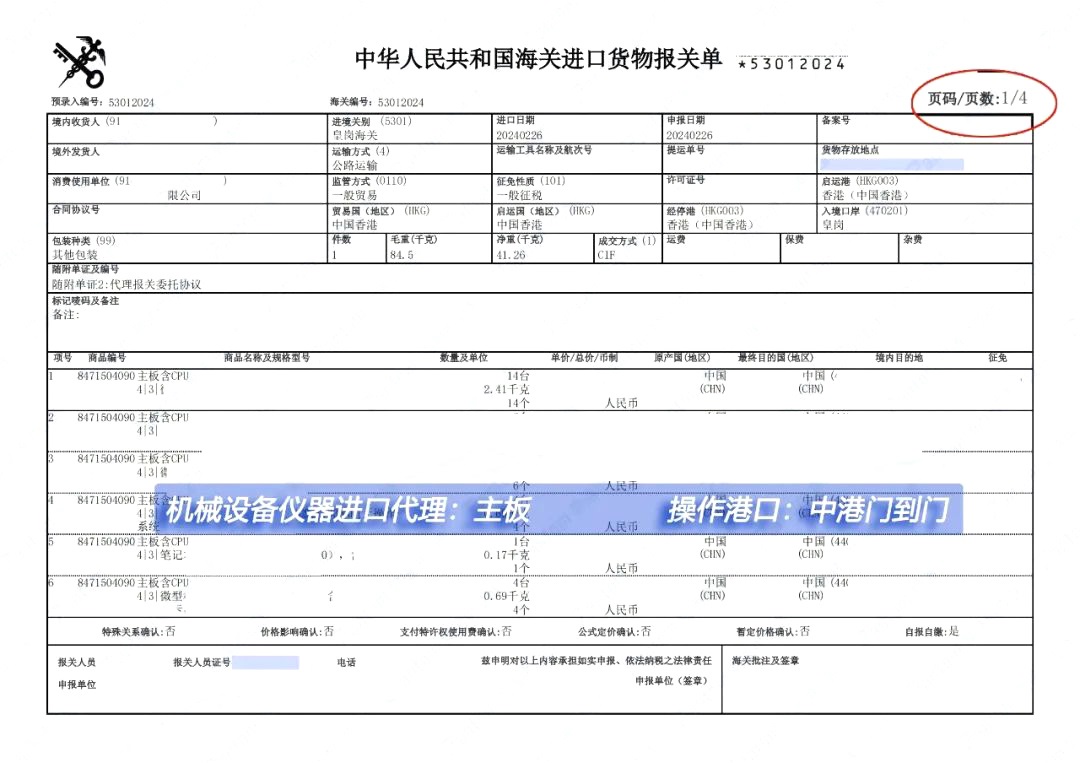Click the 境内收货人 field label
The height and width of the screenshot is (763, 1080).
76,122
